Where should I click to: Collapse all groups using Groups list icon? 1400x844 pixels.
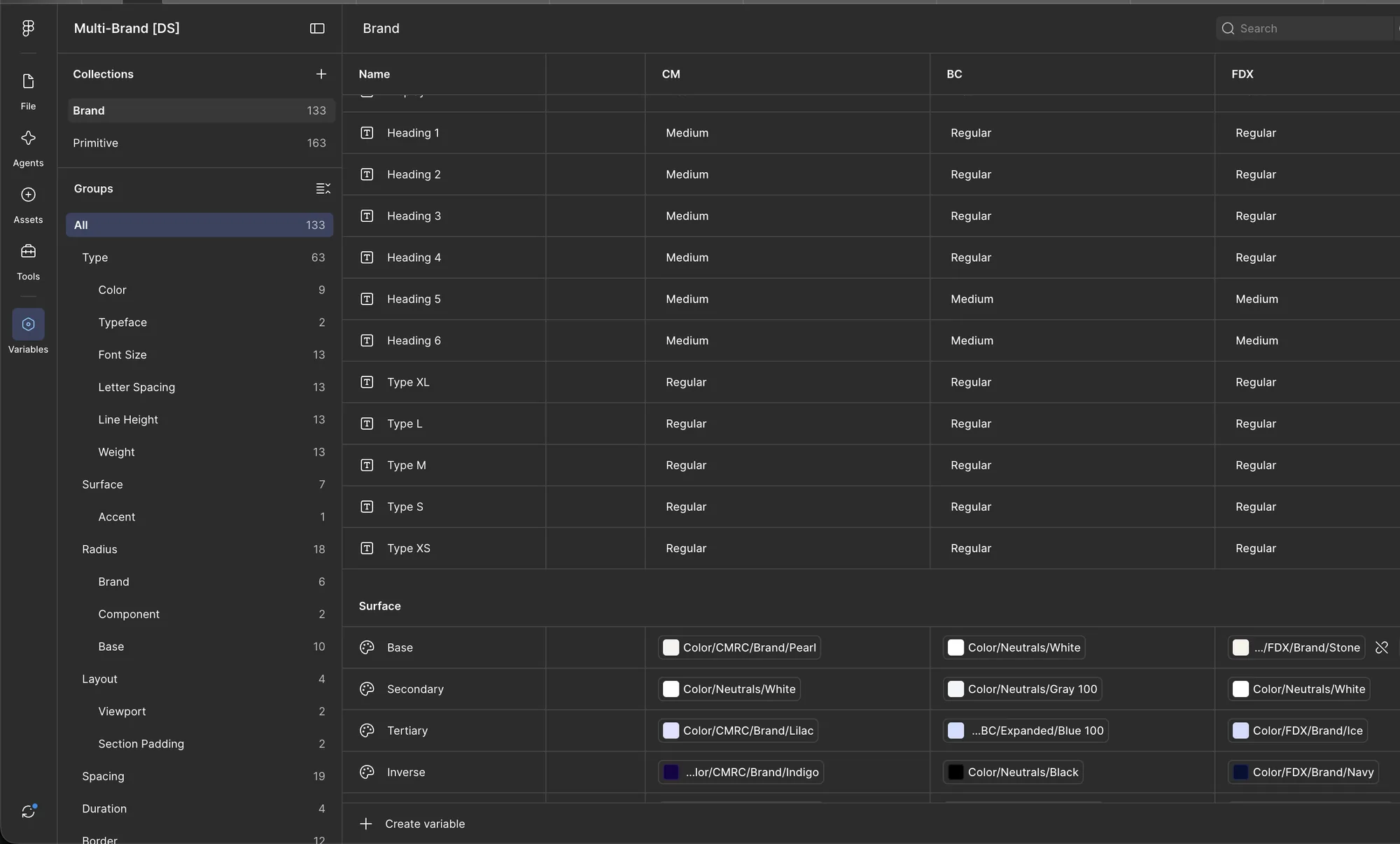323,188
